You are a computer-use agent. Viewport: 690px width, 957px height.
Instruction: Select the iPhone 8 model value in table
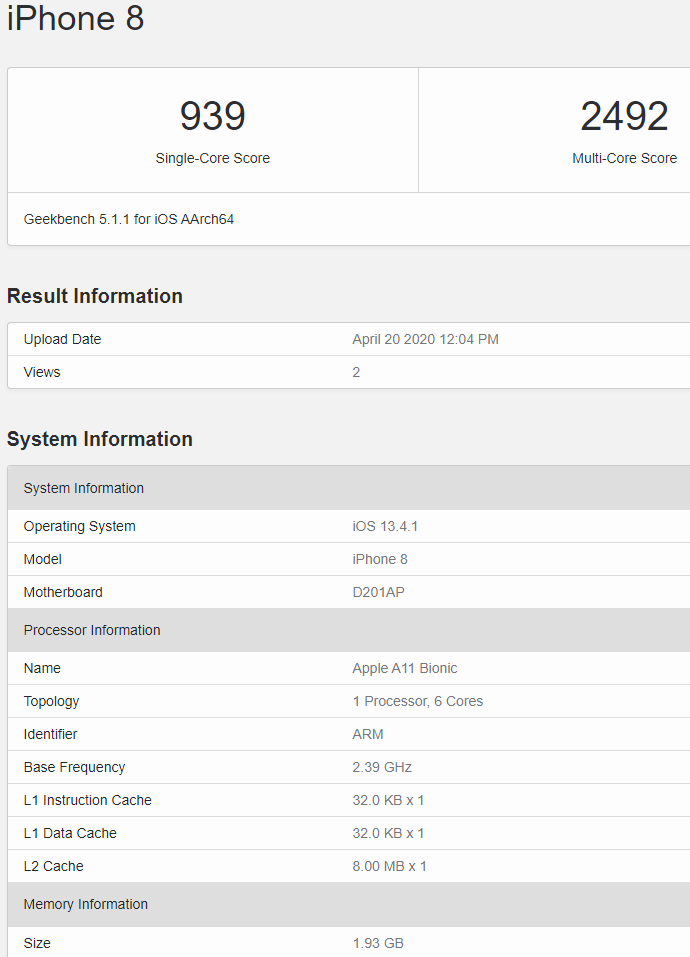[379, 559]
